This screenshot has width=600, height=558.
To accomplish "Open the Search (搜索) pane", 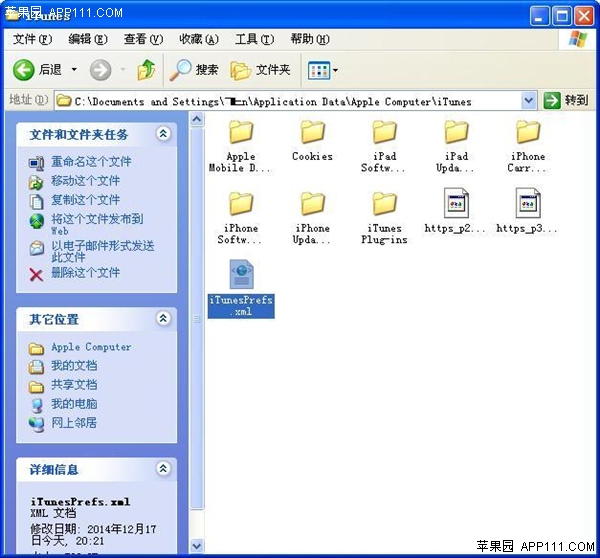I will click(x=194, y=70).
